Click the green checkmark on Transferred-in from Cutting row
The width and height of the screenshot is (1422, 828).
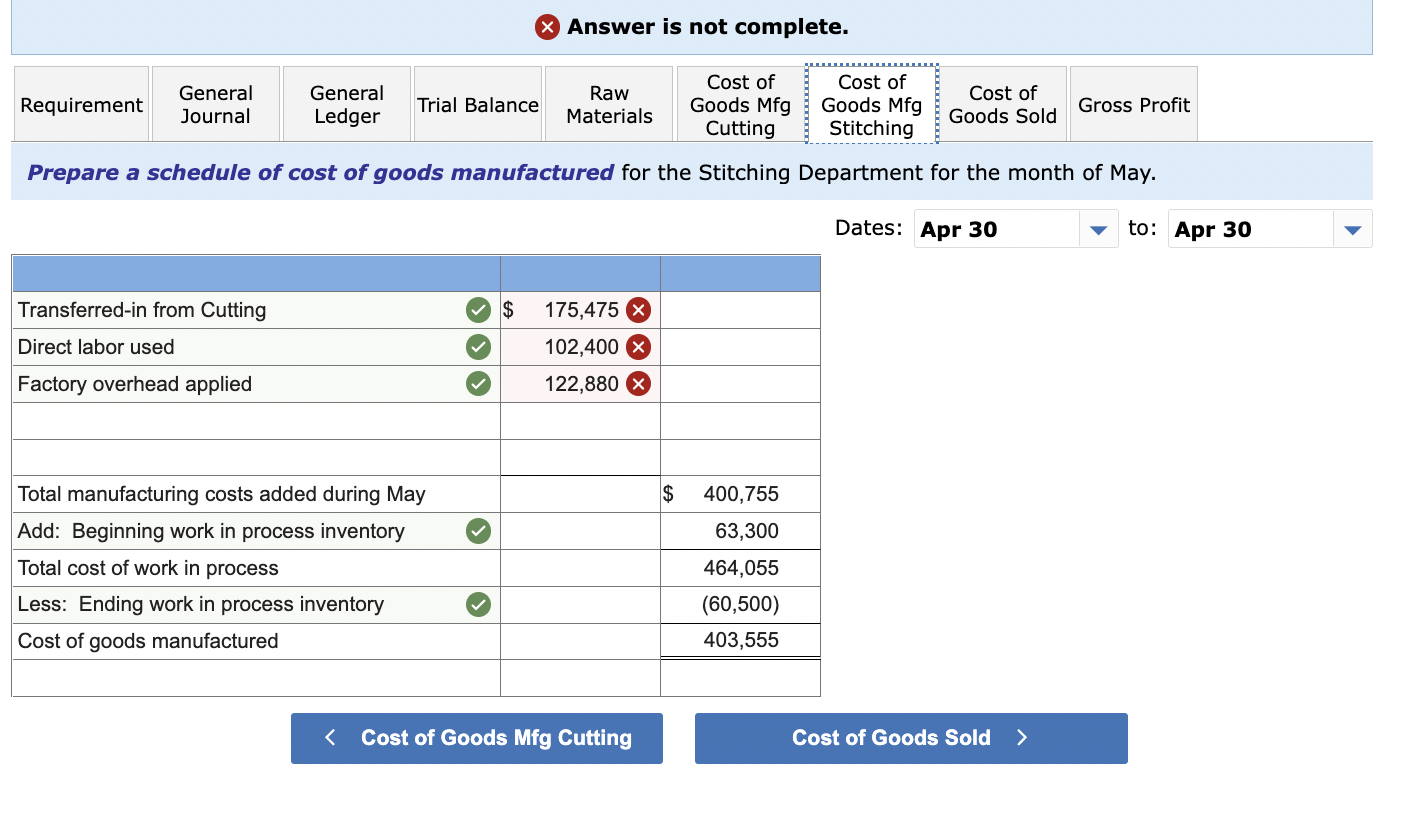pos(478,310)
